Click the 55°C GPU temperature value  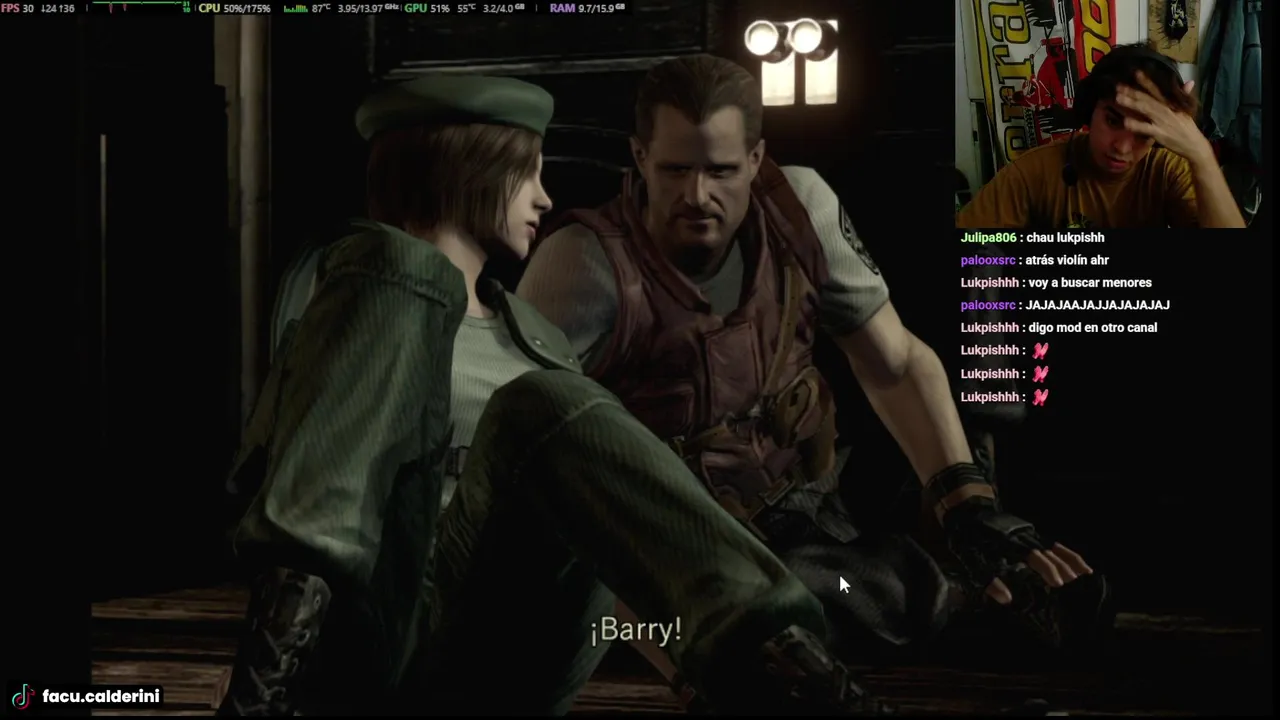(x=467, y=8)
